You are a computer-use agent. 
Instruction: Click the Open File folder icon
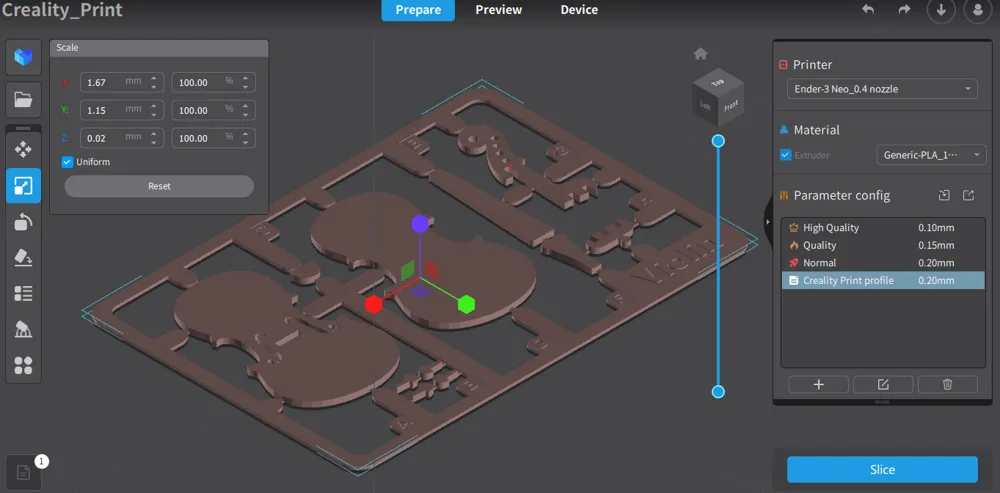click(23, 99)
